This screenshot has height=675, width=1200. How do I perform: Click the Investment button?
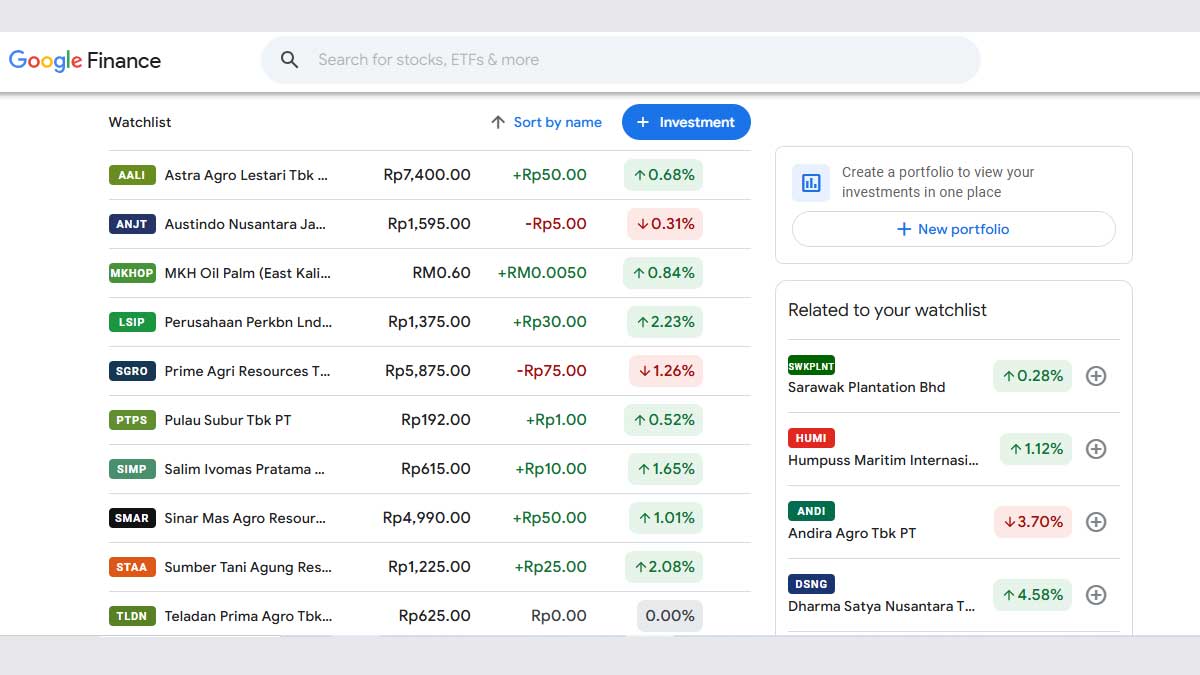click(686, 122)
